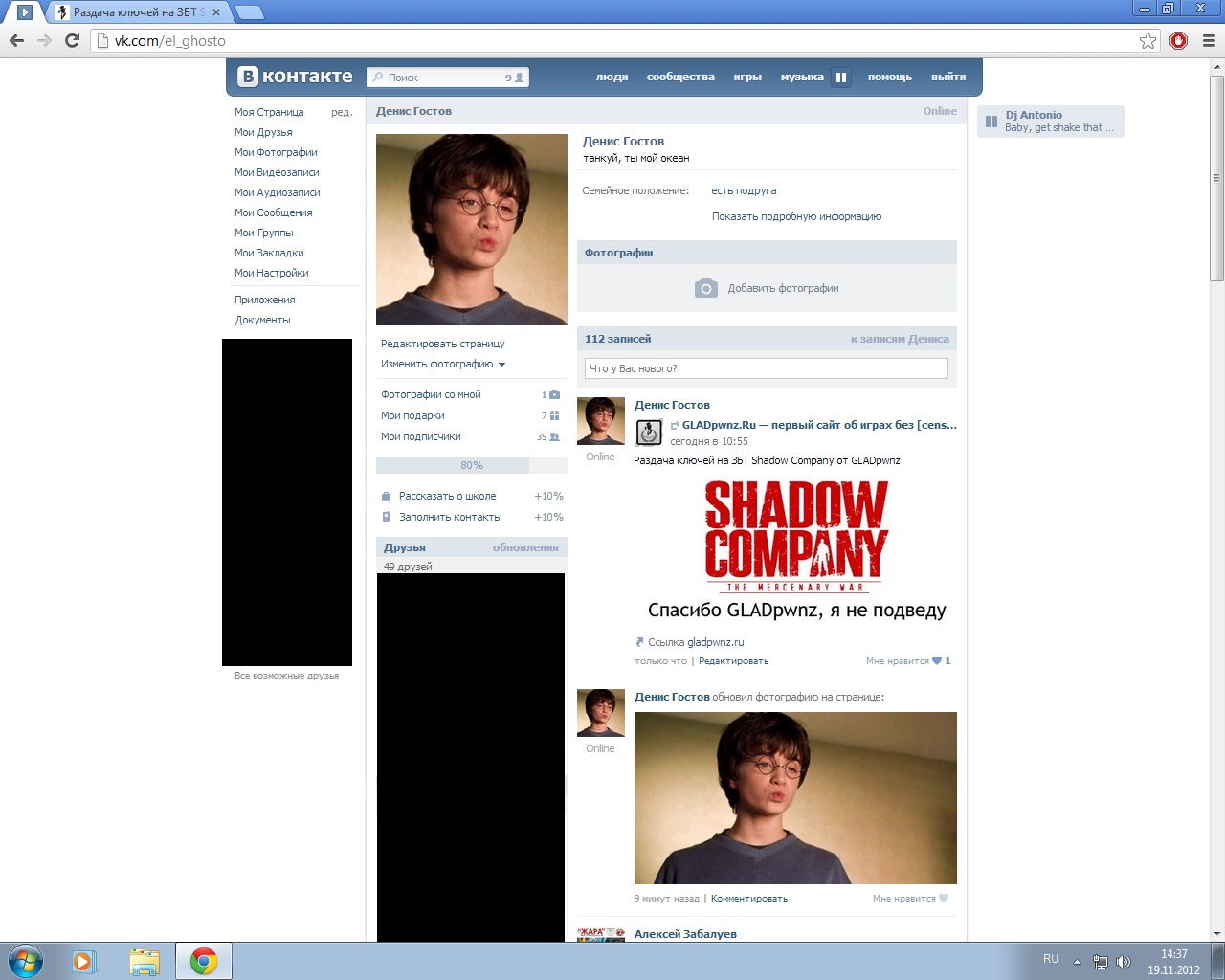The width and height of the screenshot is (1225, 980).
Task: Click Заполнить контакты
Action: click(x=450, y=517)
